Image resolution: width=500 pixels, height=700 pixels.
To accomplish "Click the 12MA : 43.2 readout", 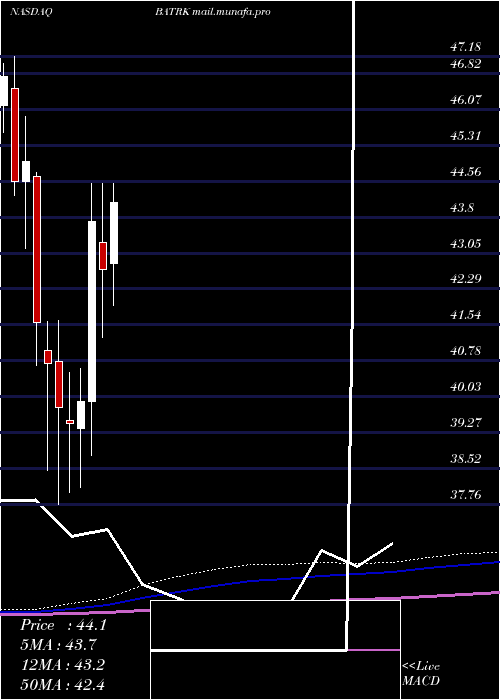I will tap(63, 665).
